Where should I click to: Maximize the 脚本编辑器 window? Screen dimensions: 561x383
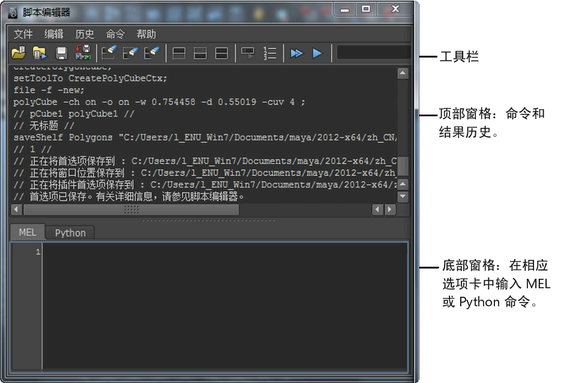[x=366, y=9]
